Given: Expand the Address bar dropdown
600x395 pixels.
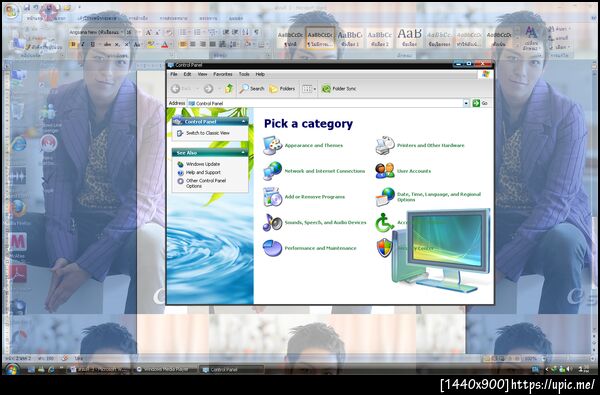Looking at the screenshot, I should pyautogui.click(x=466, y=103).
